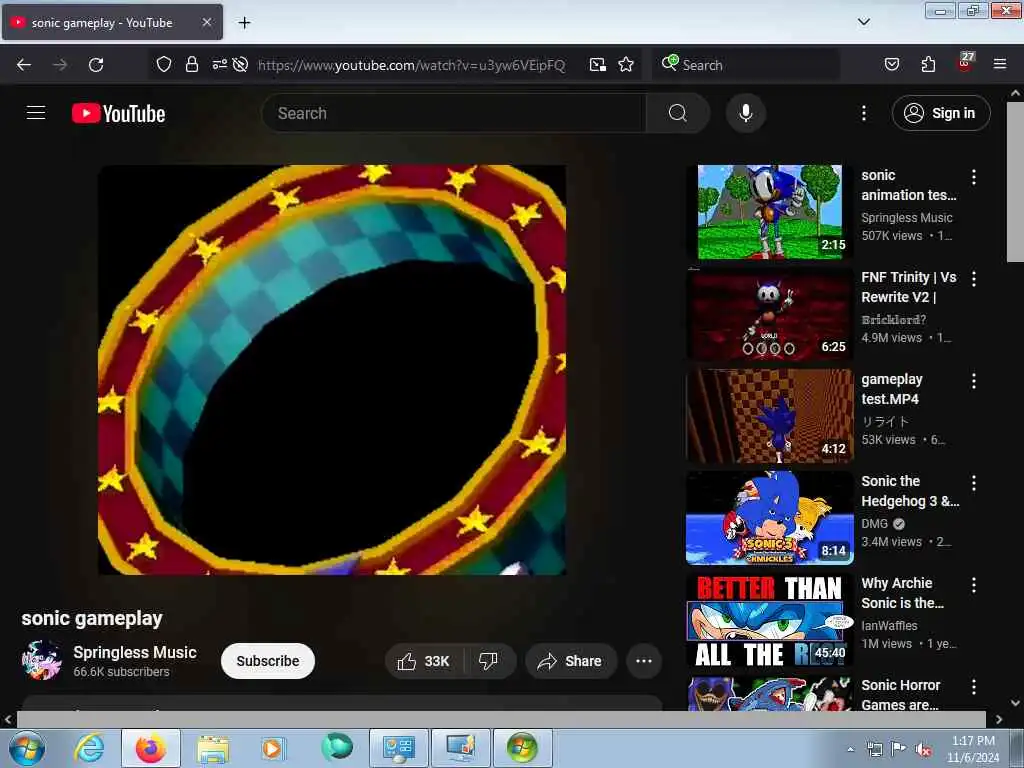1024x768 pixels.
Task: Start voice search with microphone icon
Action: pyautogui.click(x=745, y=113)
